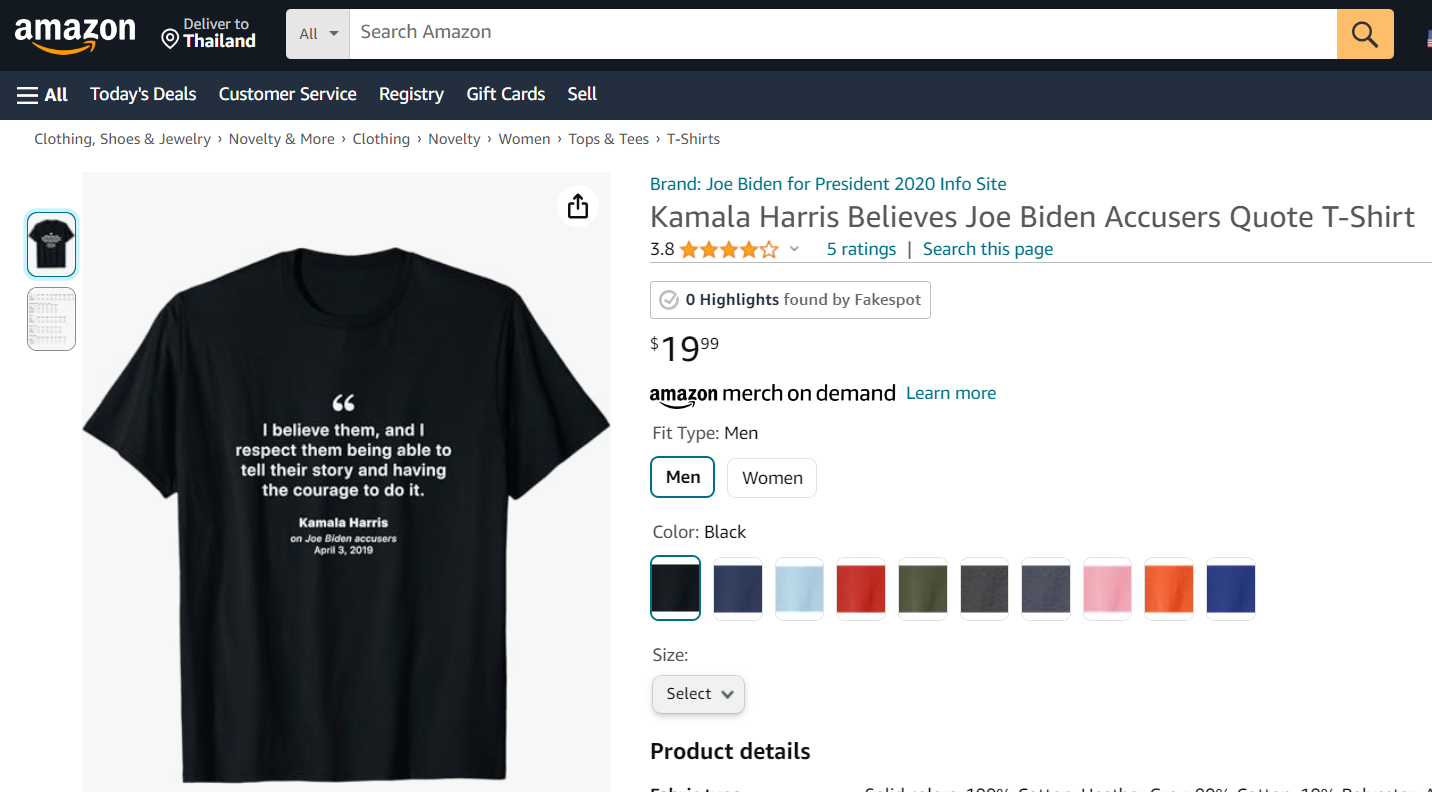
Task: Select the Men fit type
Action: coord(682,477)
